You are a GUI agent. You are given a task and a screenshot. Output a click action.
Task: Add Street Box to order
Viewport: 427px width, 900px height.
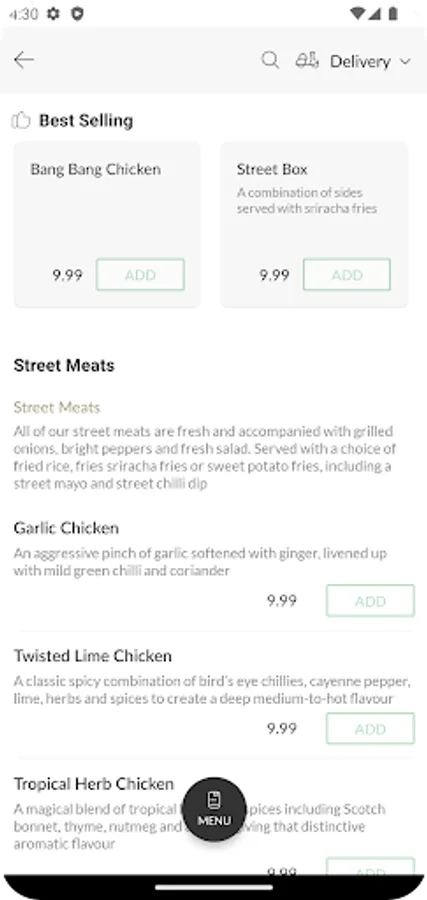tap(347, 274)
